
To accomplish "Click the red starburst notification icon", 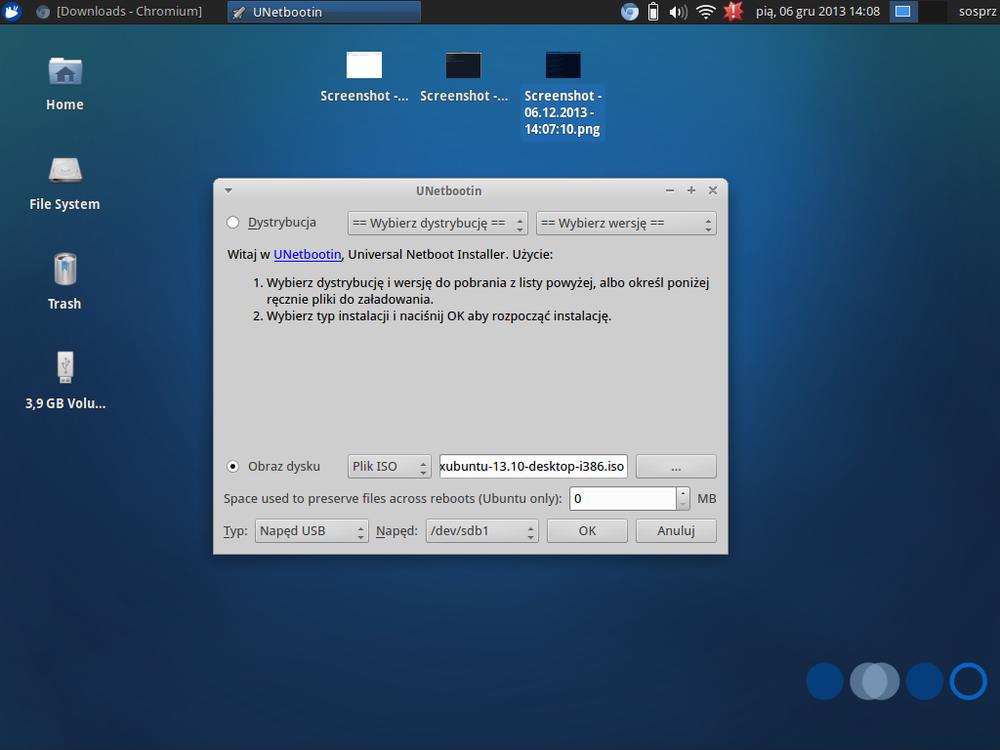I will point(733,11).
